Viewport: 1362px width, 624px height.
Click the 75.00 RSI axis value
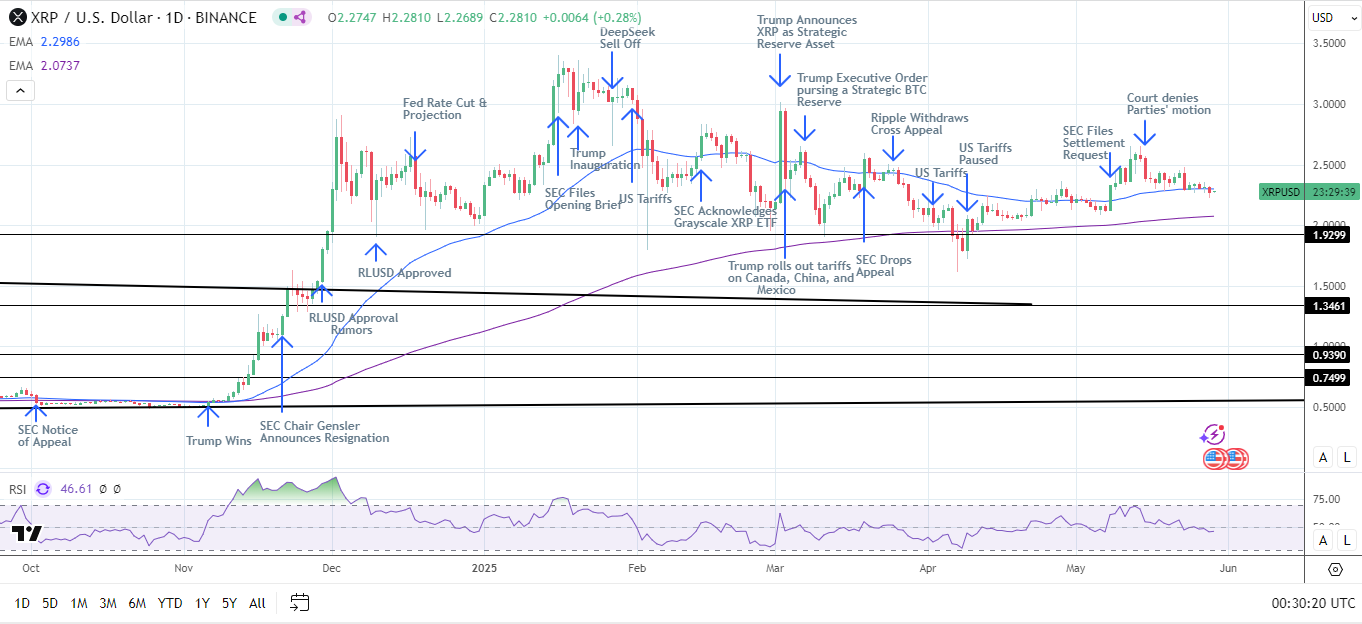coord(1326,499)
